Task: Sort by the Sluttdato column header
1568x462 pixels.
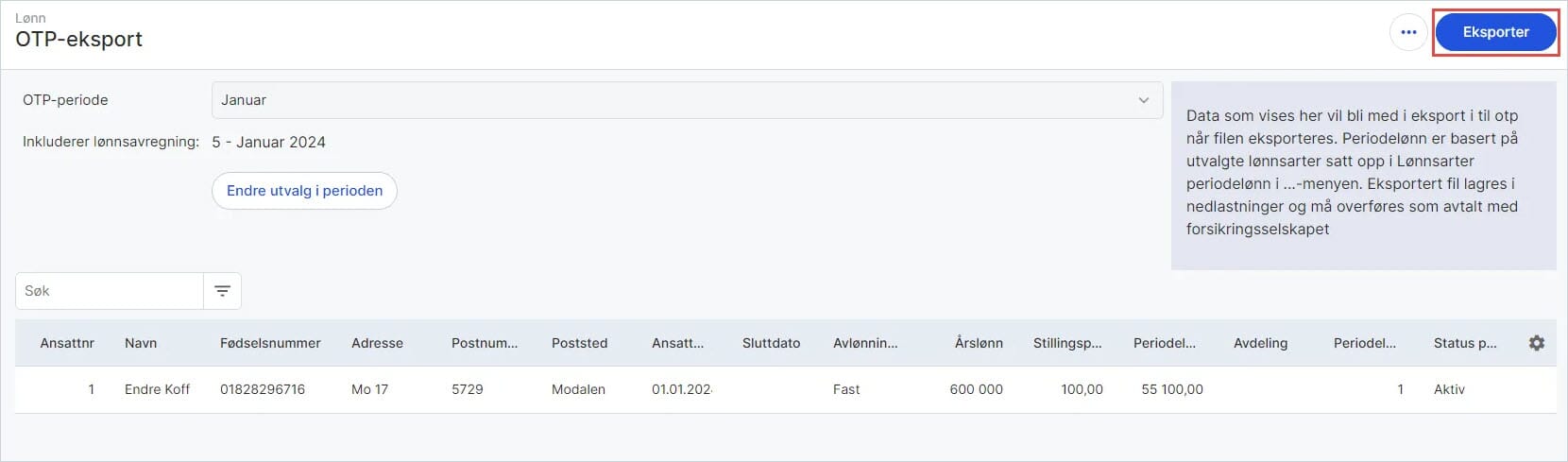Action: click(771, 343)
